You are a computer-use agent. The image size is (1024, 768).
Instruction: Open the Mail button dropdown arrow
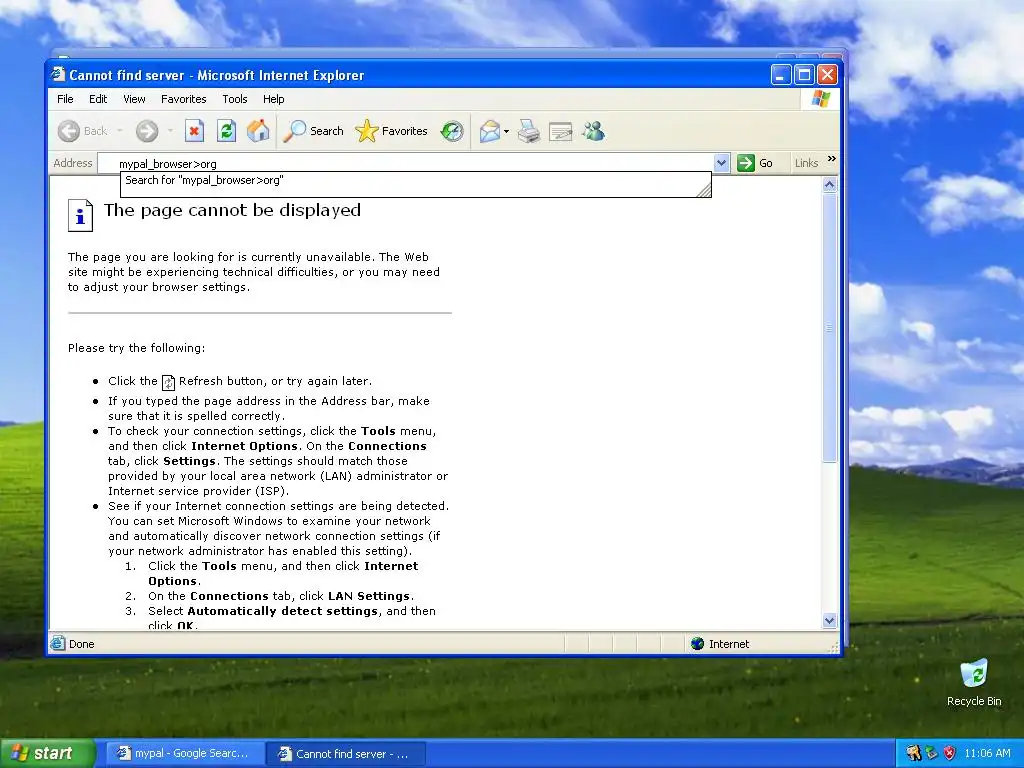pos(506,131)
